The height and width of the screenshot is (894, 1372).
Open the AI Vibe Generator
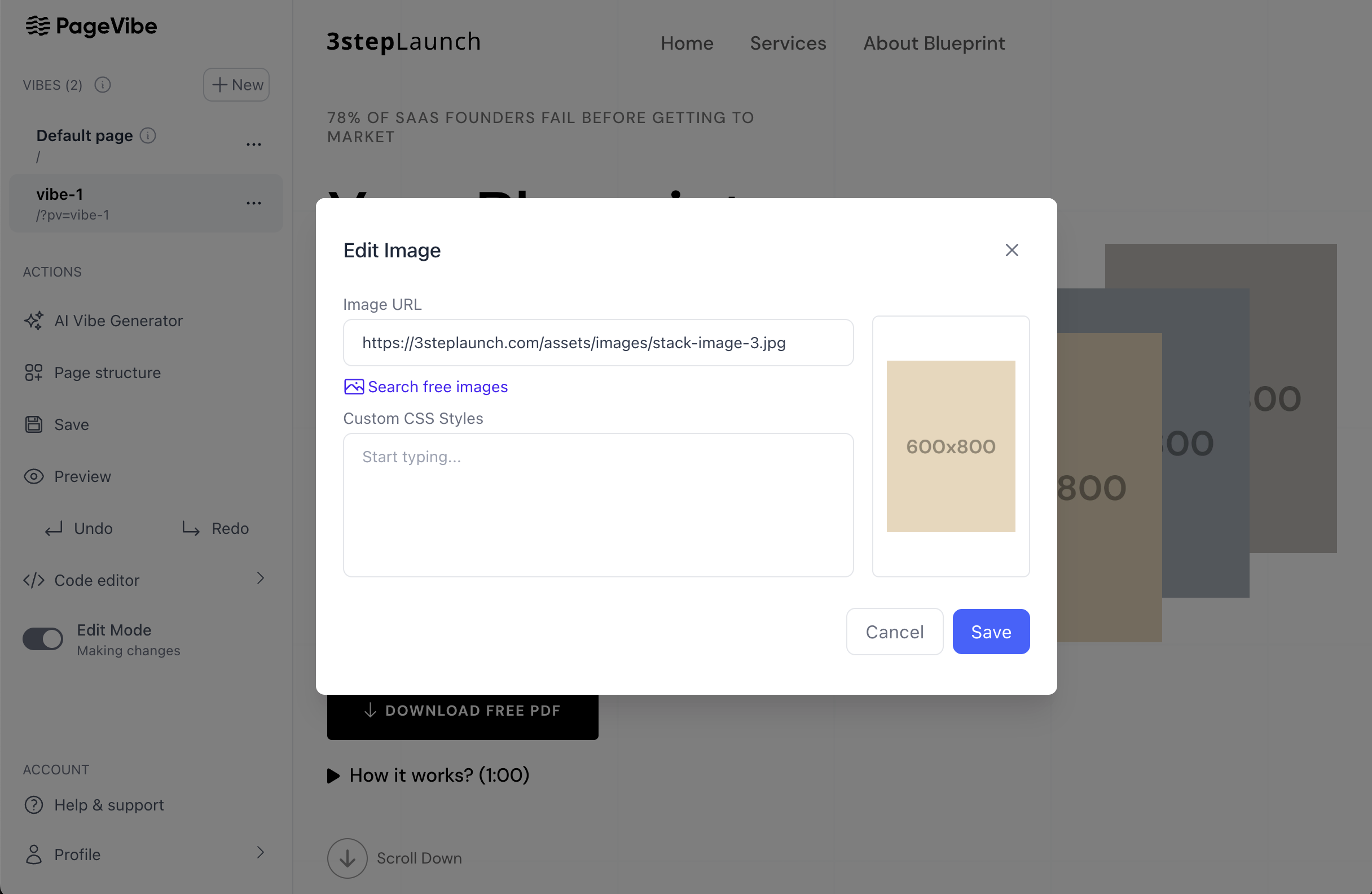pyautogui.click(x=118, y=321)
